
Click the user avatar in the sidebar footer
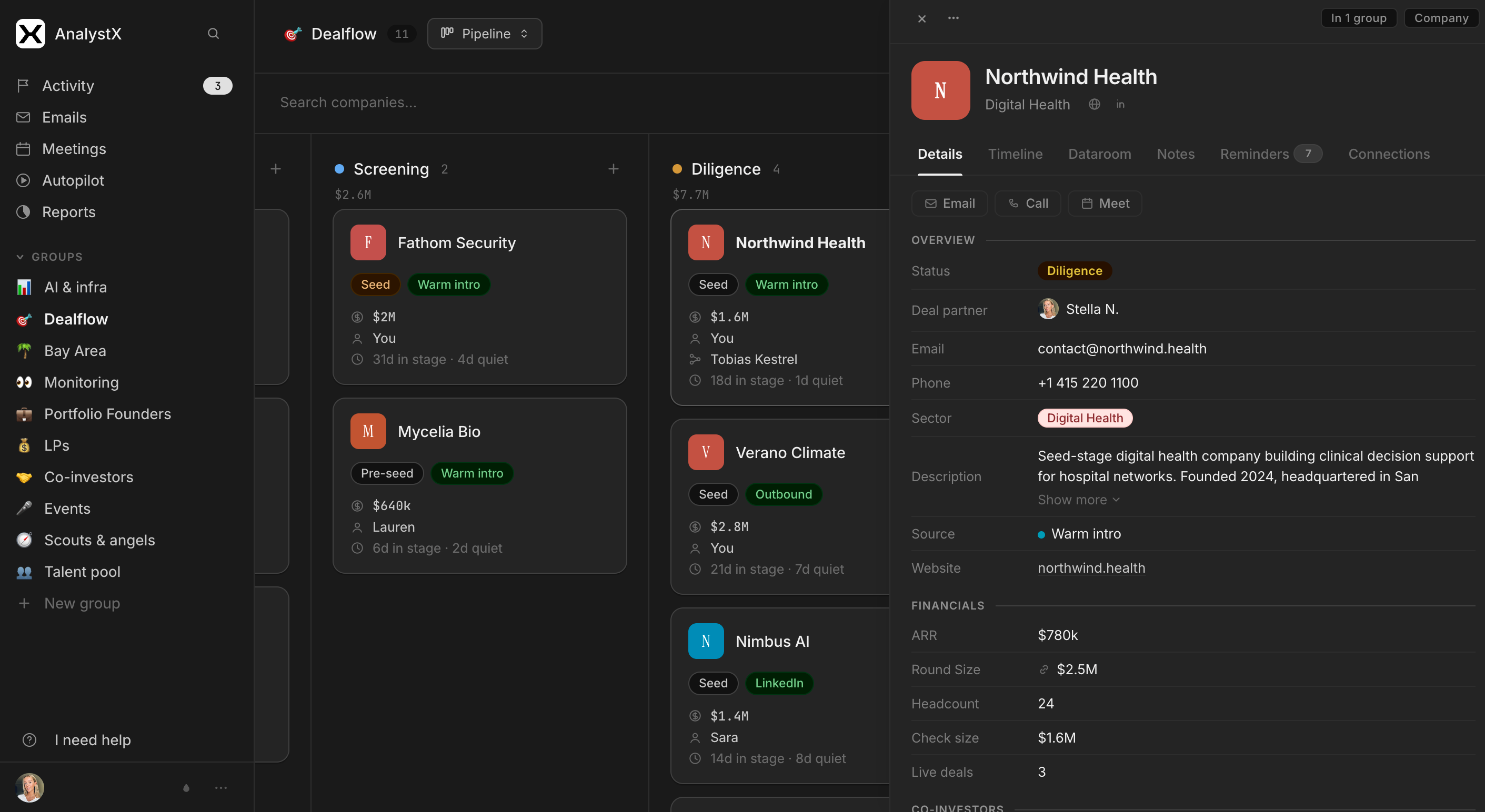click(29, 788)
